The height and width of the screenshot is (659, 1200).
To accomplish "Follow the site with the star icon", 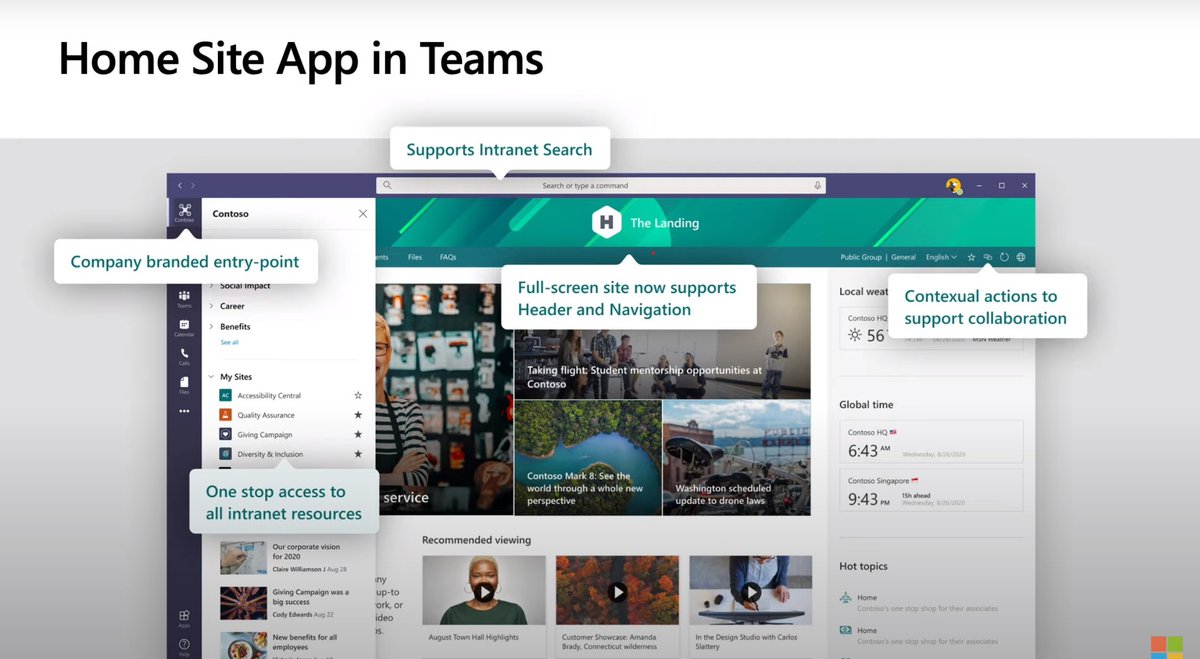I will 971,257.
